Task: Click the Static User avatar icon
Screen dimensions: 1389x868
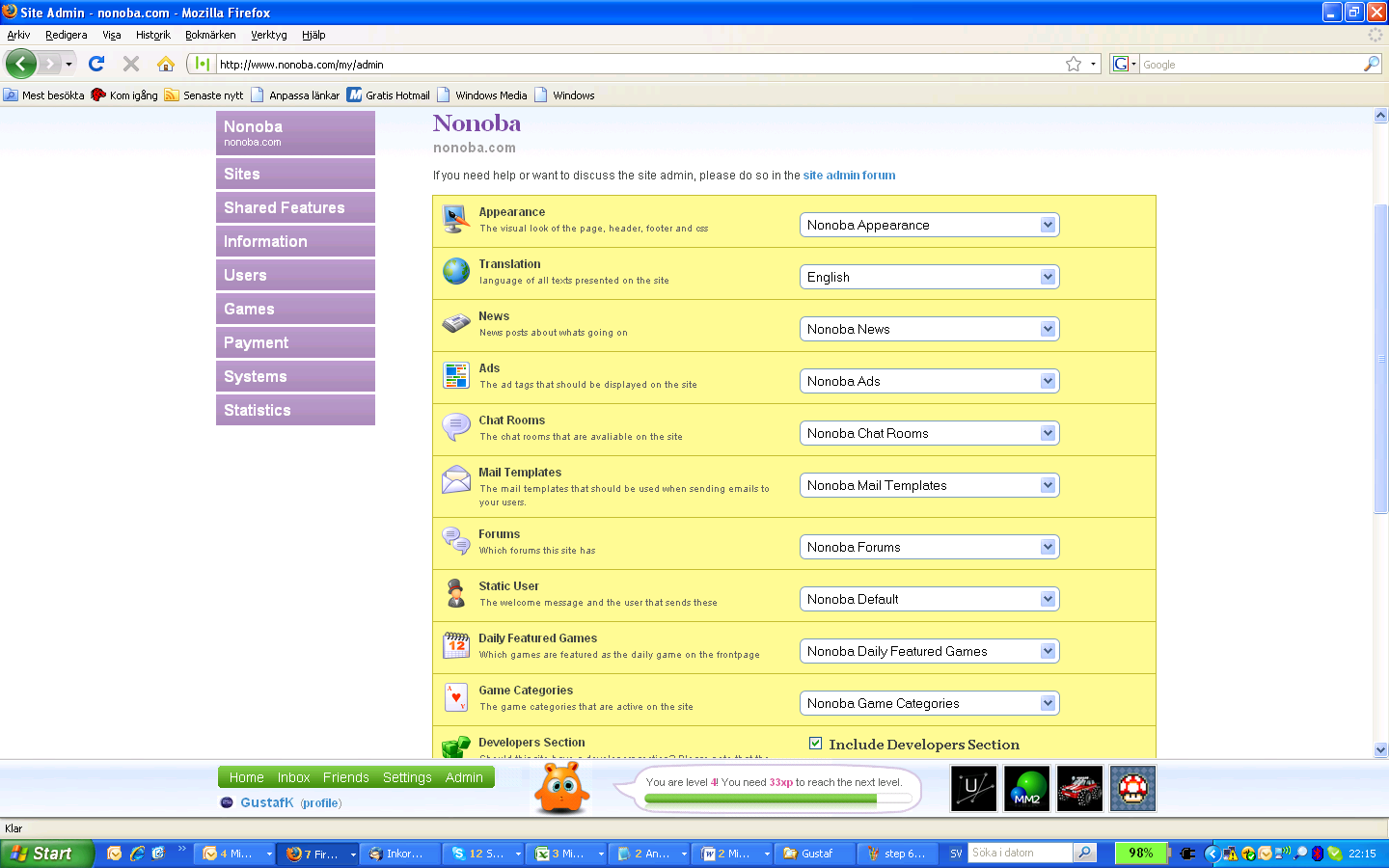Action: (456, 592)
